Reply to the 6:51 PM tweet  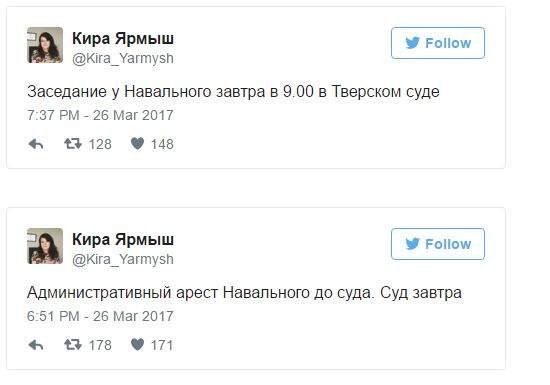(x=36, y=345)
